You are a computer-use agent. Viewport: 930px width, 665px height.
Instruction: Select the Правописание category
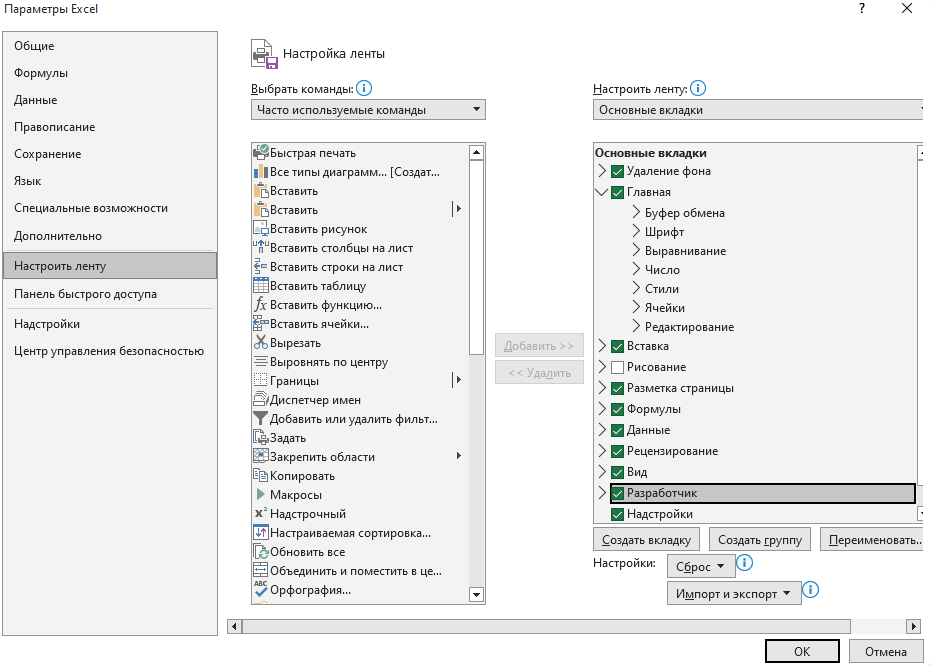110,127
